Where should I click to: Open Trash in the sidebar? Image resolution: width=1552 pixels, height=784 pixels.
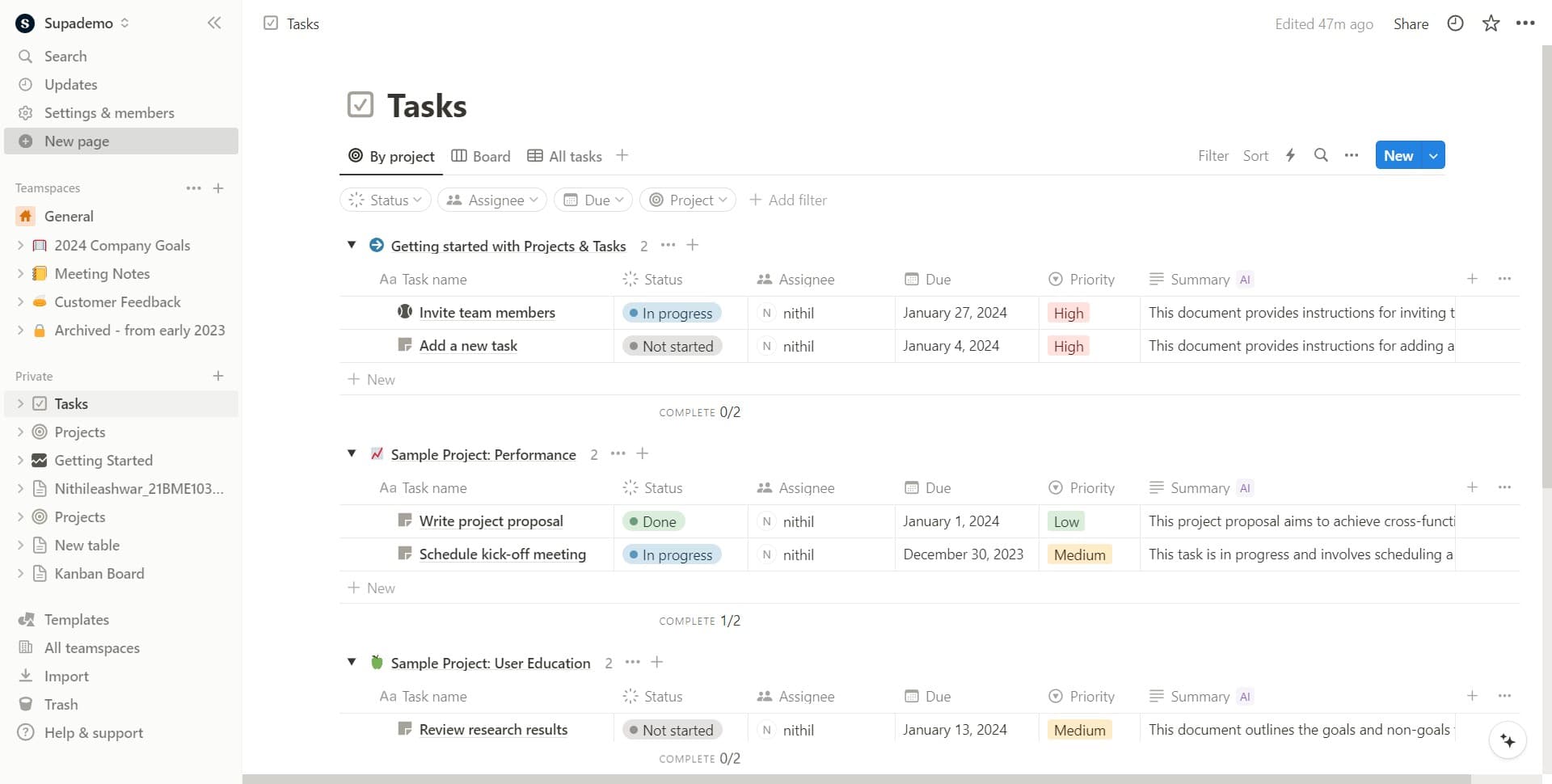61,704
